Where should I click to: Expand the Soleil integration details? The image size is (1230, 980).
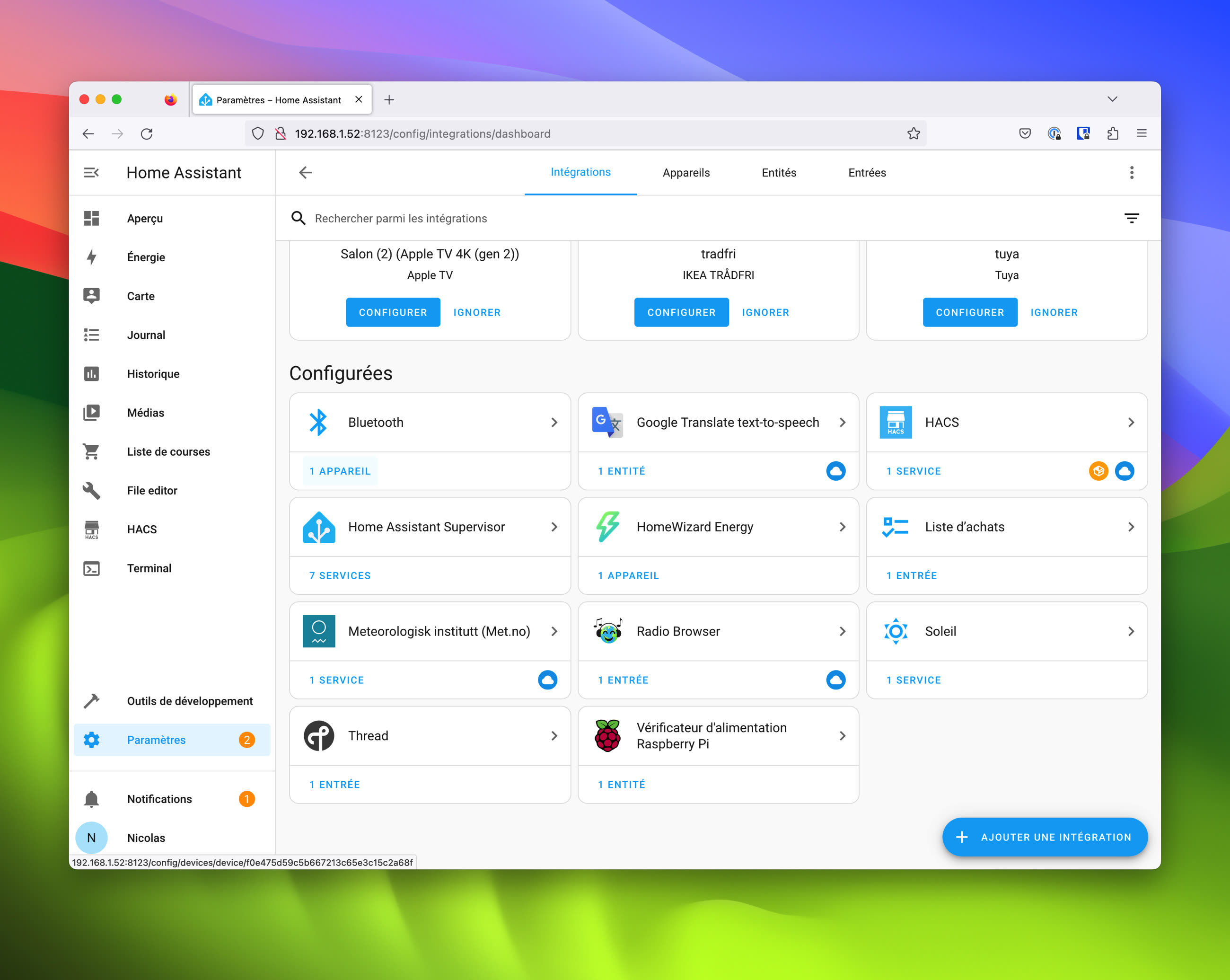(1131, 631)
